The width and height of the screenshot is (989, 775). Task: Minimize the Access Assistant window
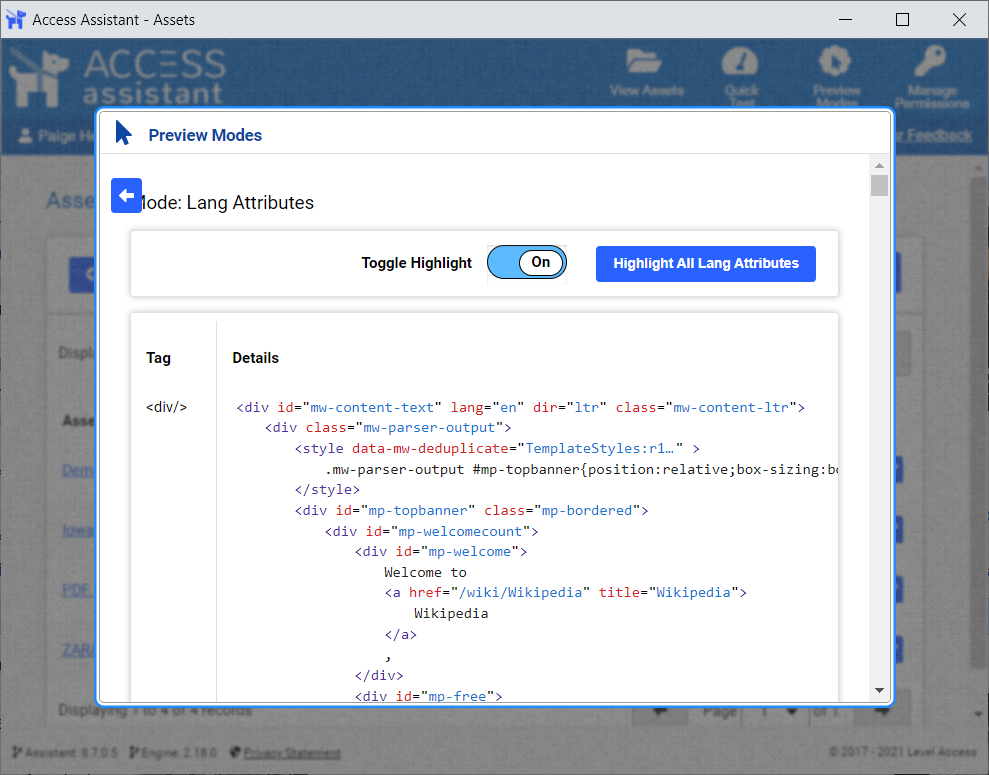click(845, 20)
